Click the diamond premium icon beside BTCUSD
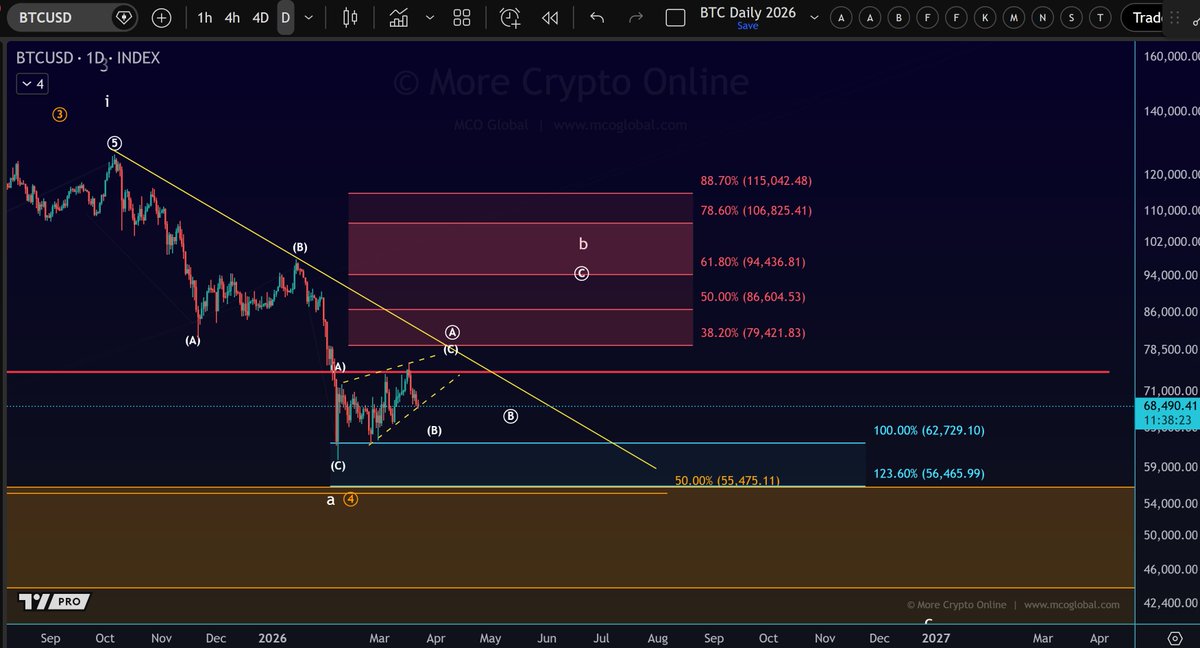 [123, 18]
